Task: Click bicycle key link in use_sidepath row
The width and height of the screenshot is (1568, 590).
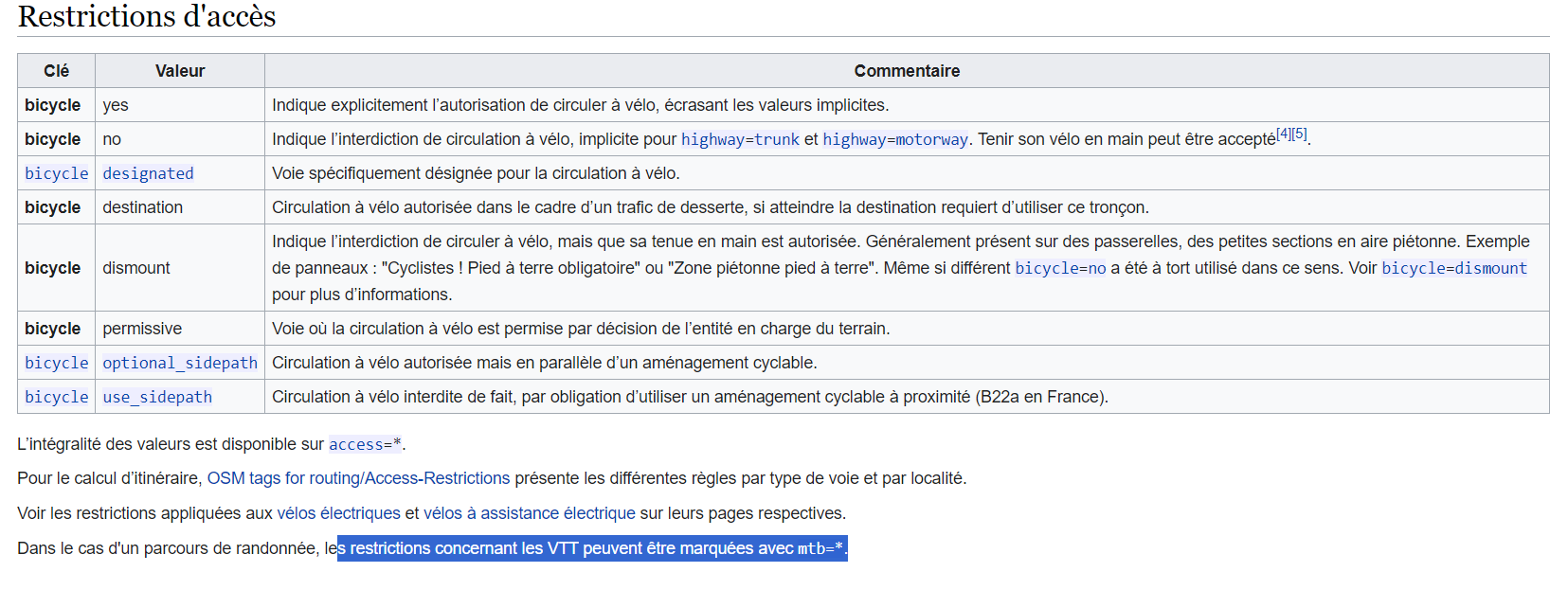Action: 57,397
